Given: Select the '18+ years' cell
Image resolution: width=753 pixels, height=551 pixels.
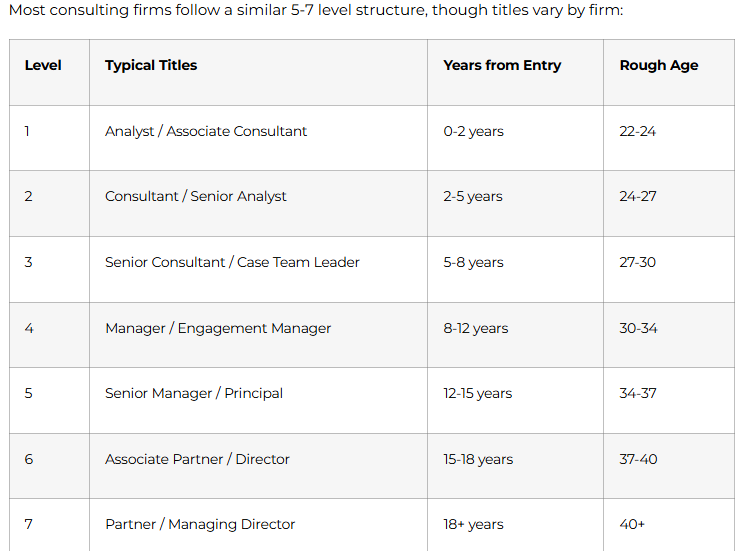Looking at the screenshot, I should [x=473, y=524].
